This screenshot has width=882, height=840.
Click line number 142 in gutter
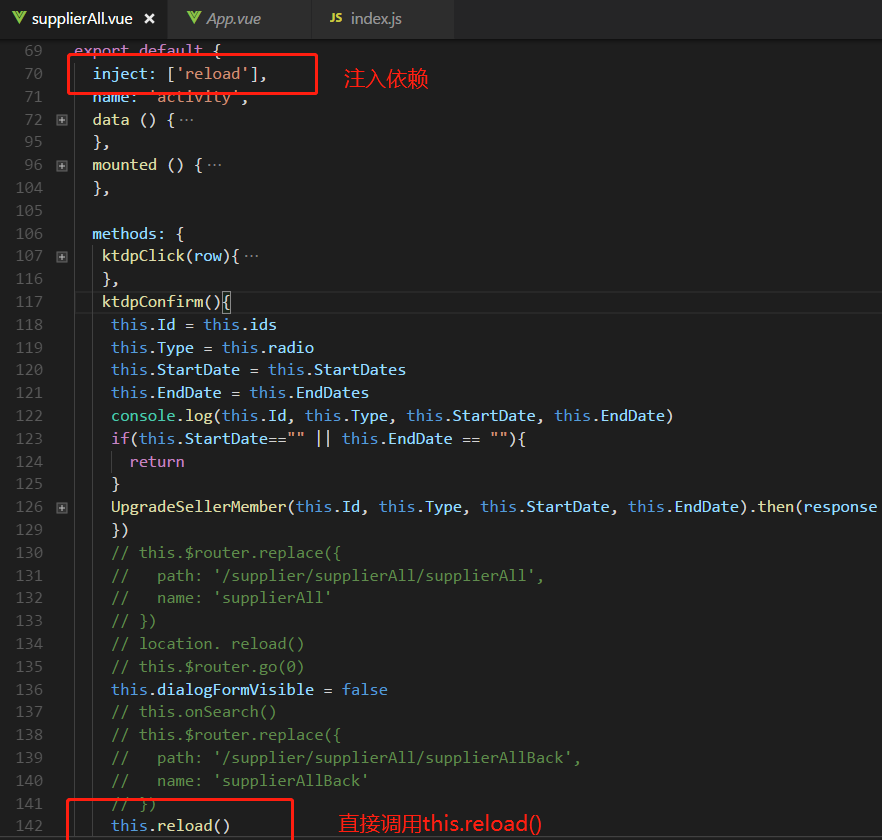[29, 826]
